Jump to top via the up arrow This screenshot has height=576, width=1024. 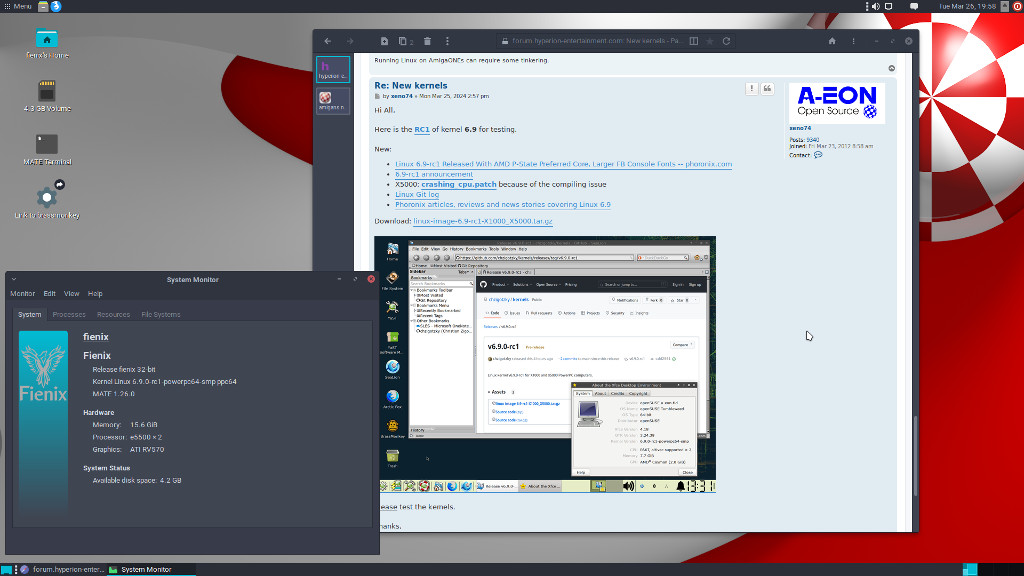pyautogui.click(x=891, y=69)
